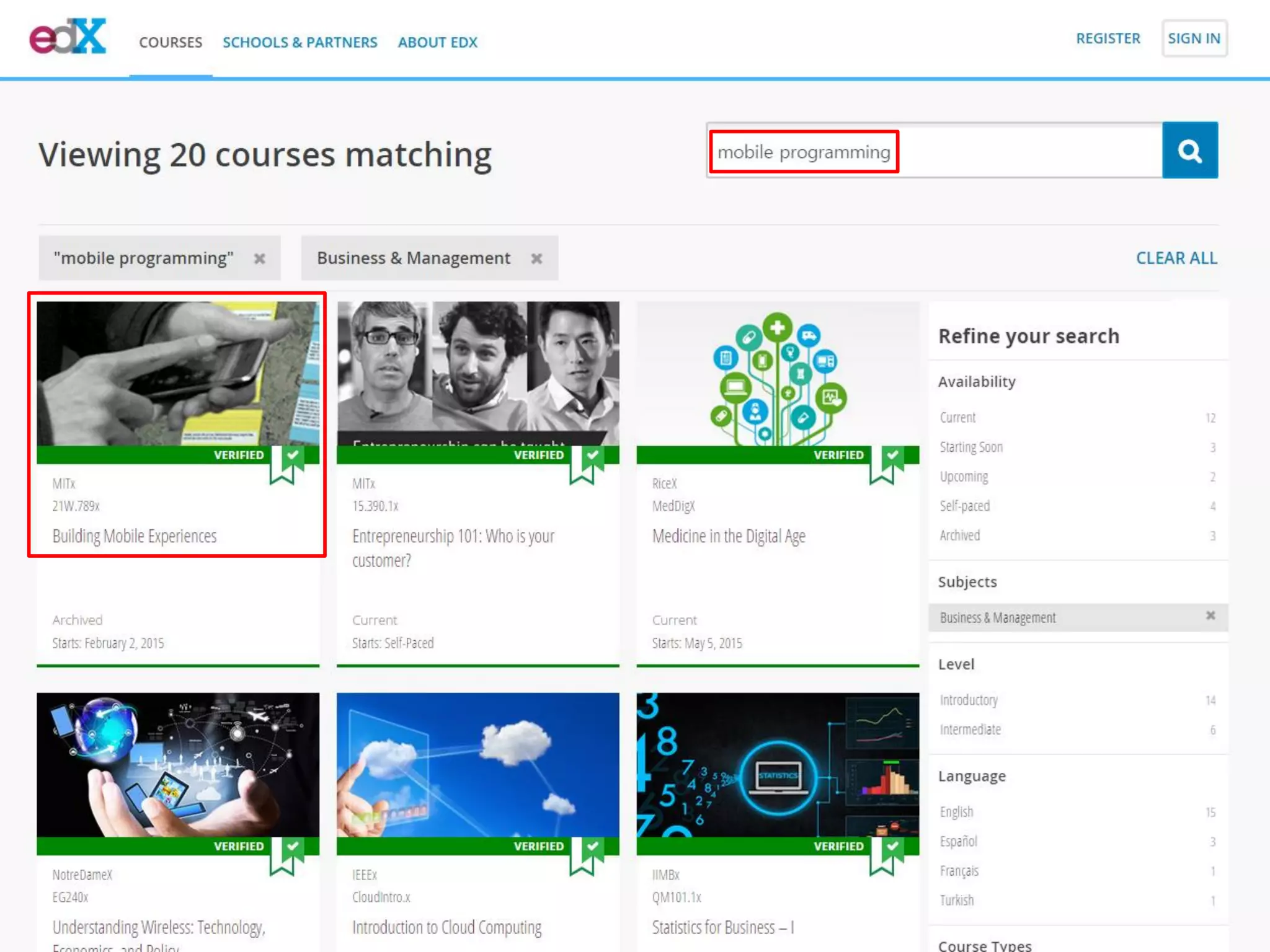
Task: Open the Courses nav tab
Action: 171,42
